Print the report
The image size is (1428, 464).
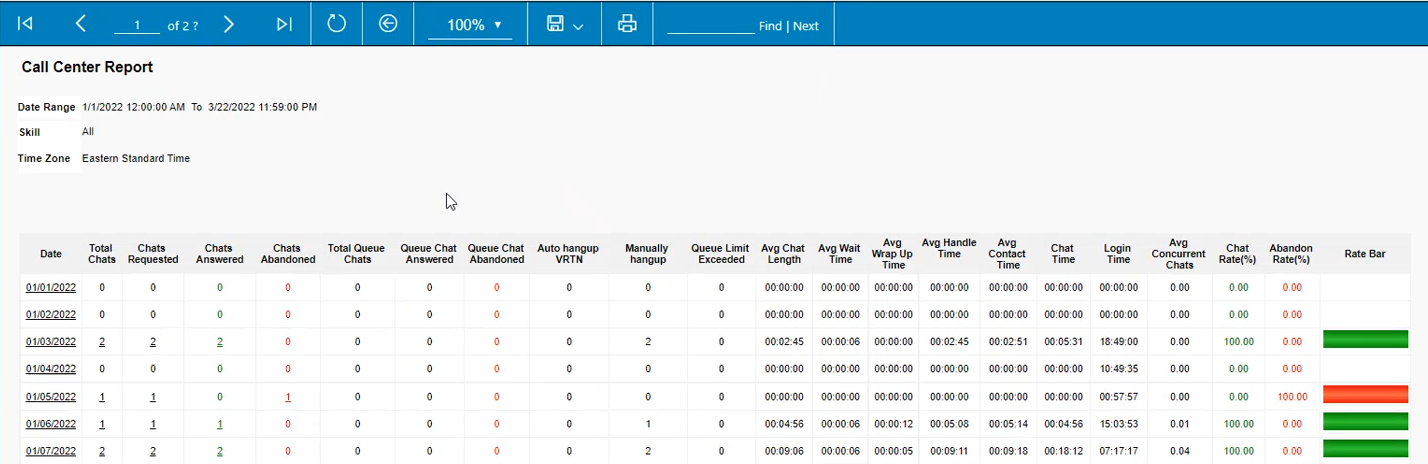[627, 24]
